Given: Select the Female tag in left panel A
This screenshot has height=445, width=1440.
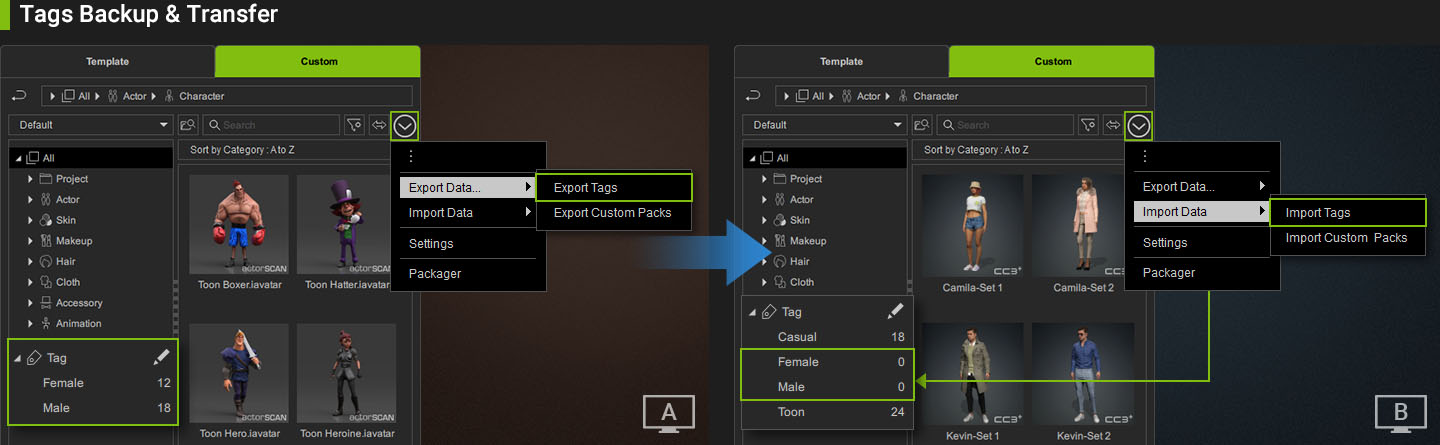Looking at the screenshot, I should click(63, 383).
